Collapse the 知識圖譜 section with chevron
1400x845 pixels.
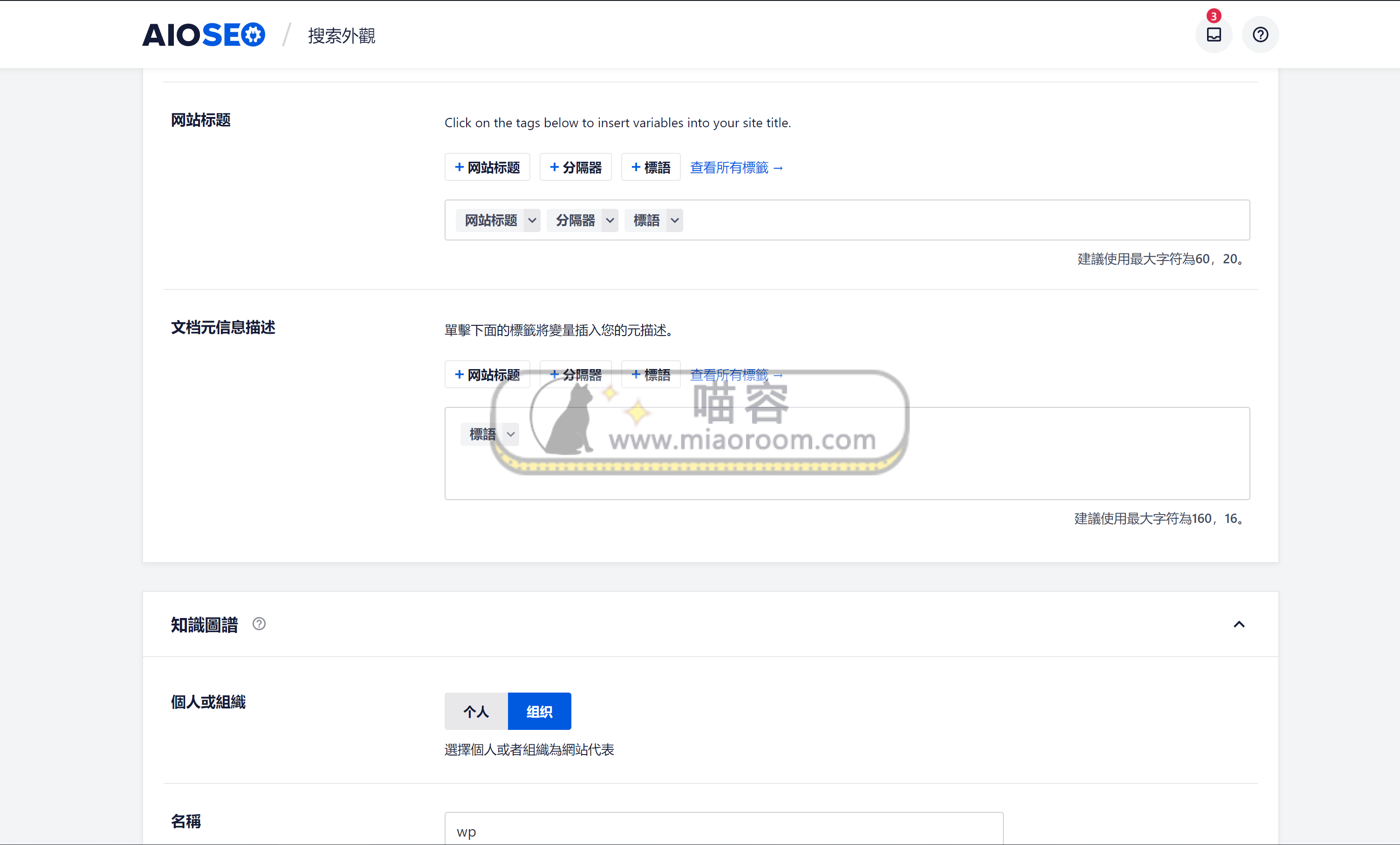coord(1239,624)
